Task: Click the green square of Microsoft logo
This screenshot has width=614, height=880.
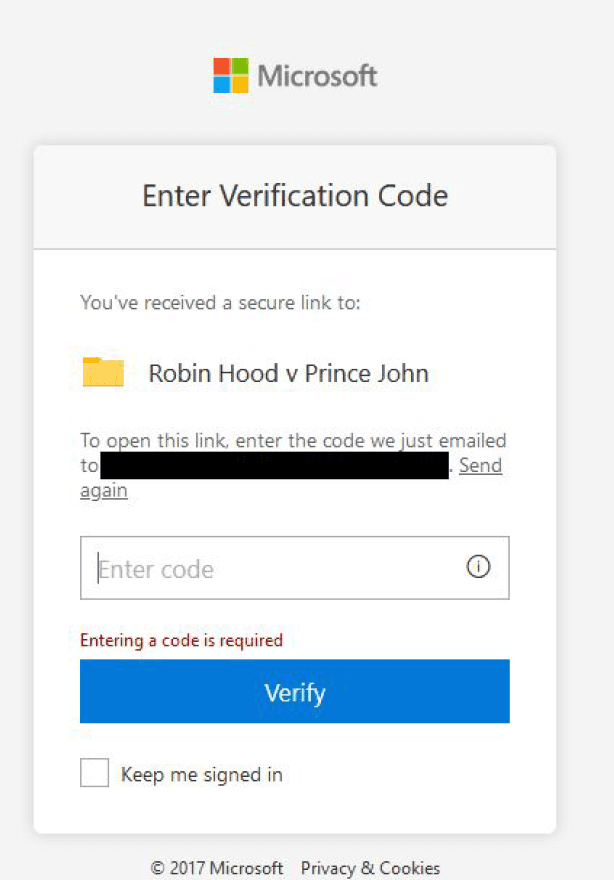Action: point(240,66)
